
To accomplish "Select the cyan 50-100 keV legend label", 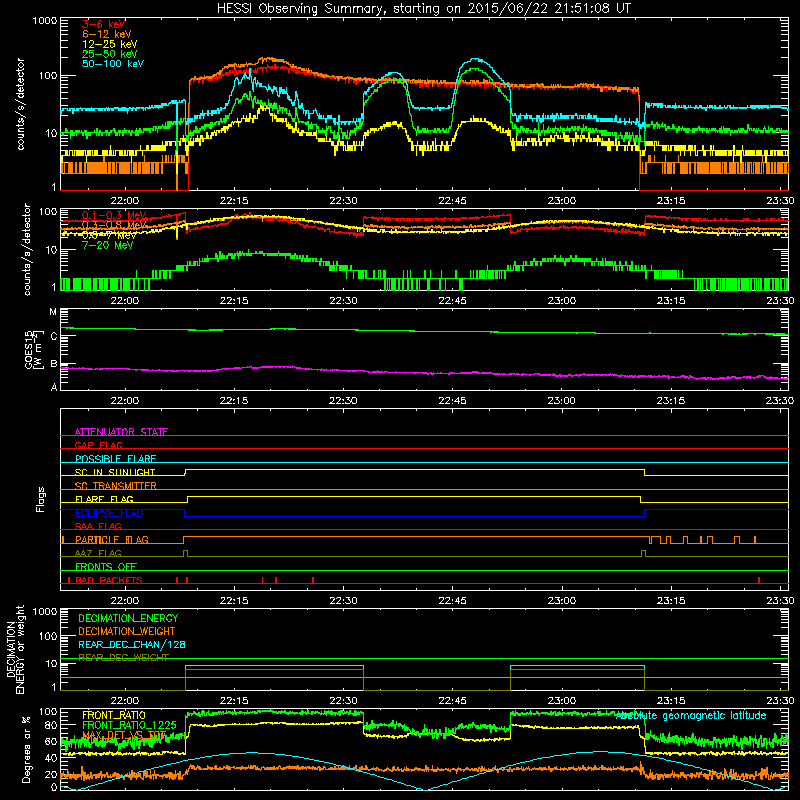I will (x=113, y=63).
